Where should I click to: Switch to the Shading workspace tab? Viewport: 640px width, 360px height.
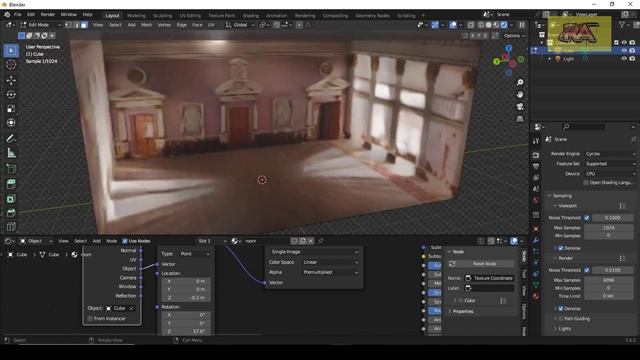click(251, 16)
